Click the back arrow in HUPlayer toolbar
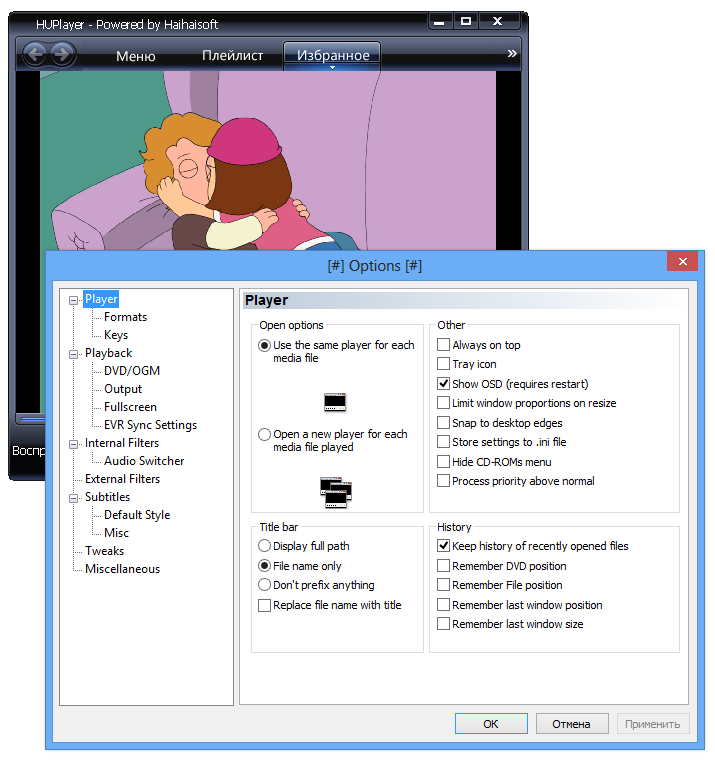The image size is (715, 765). point(35,54)
